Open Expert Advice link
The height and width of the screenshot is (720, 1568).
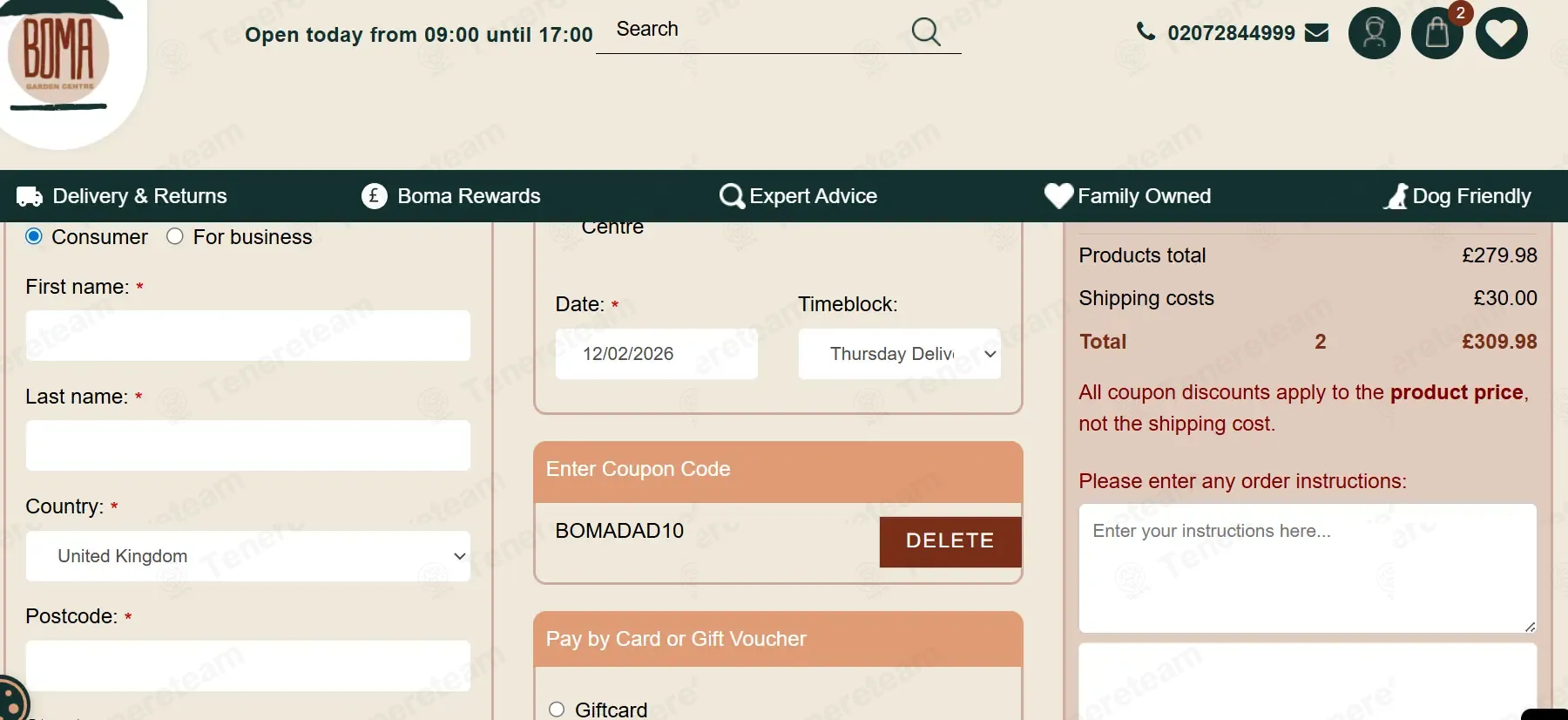813,196
